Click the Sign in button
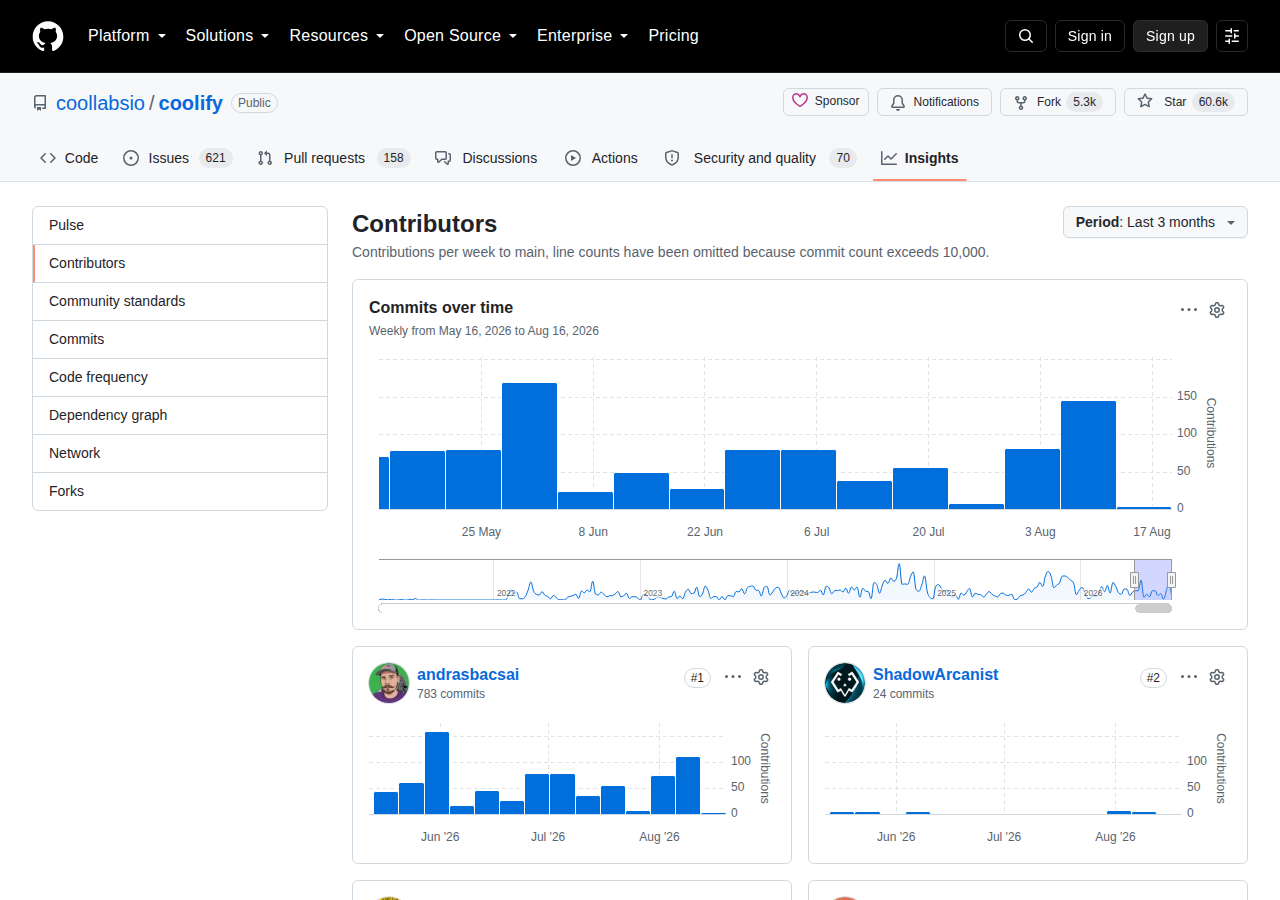 [1090, 36]
